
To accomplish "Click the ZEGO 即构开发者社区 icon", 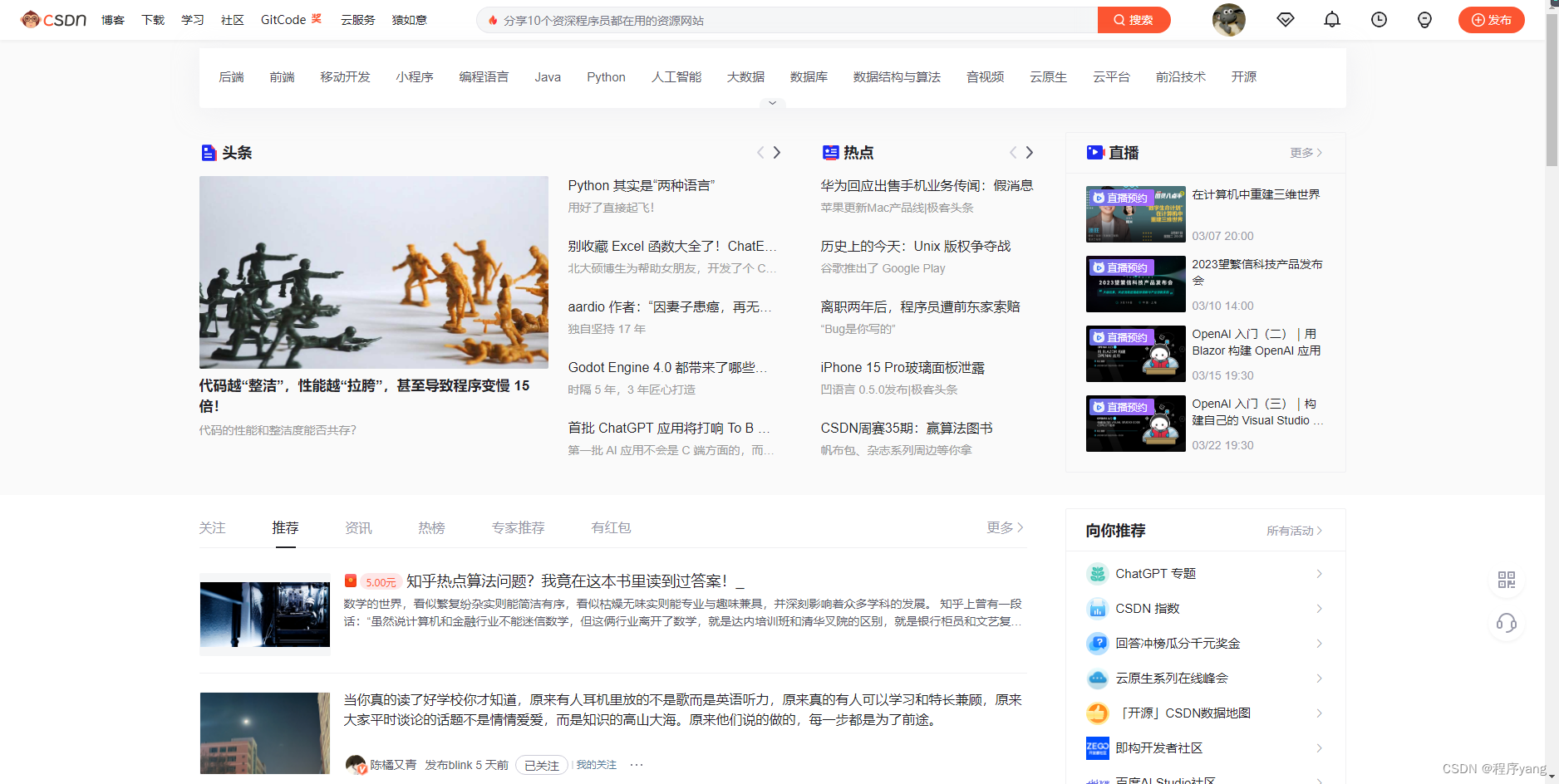I will click(1098, 748).
